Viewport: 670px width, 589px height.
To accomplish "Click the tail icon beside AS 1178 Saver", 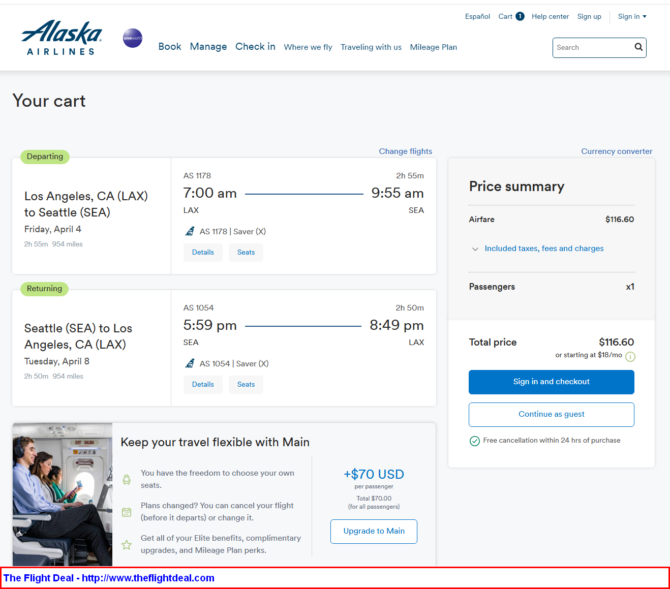I will pyautogui.click(x=190, y=231).
